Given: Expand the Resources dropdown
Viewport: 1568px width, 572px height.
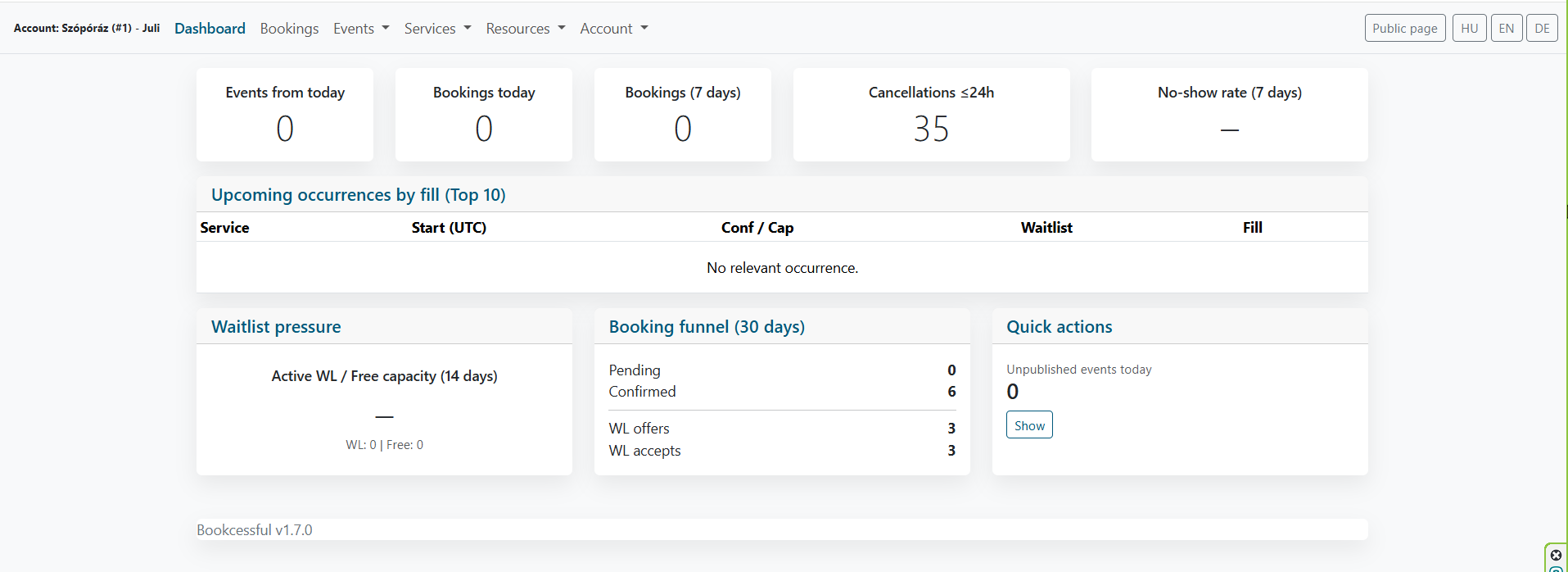Looking at the screenshot, I should 525,29.
